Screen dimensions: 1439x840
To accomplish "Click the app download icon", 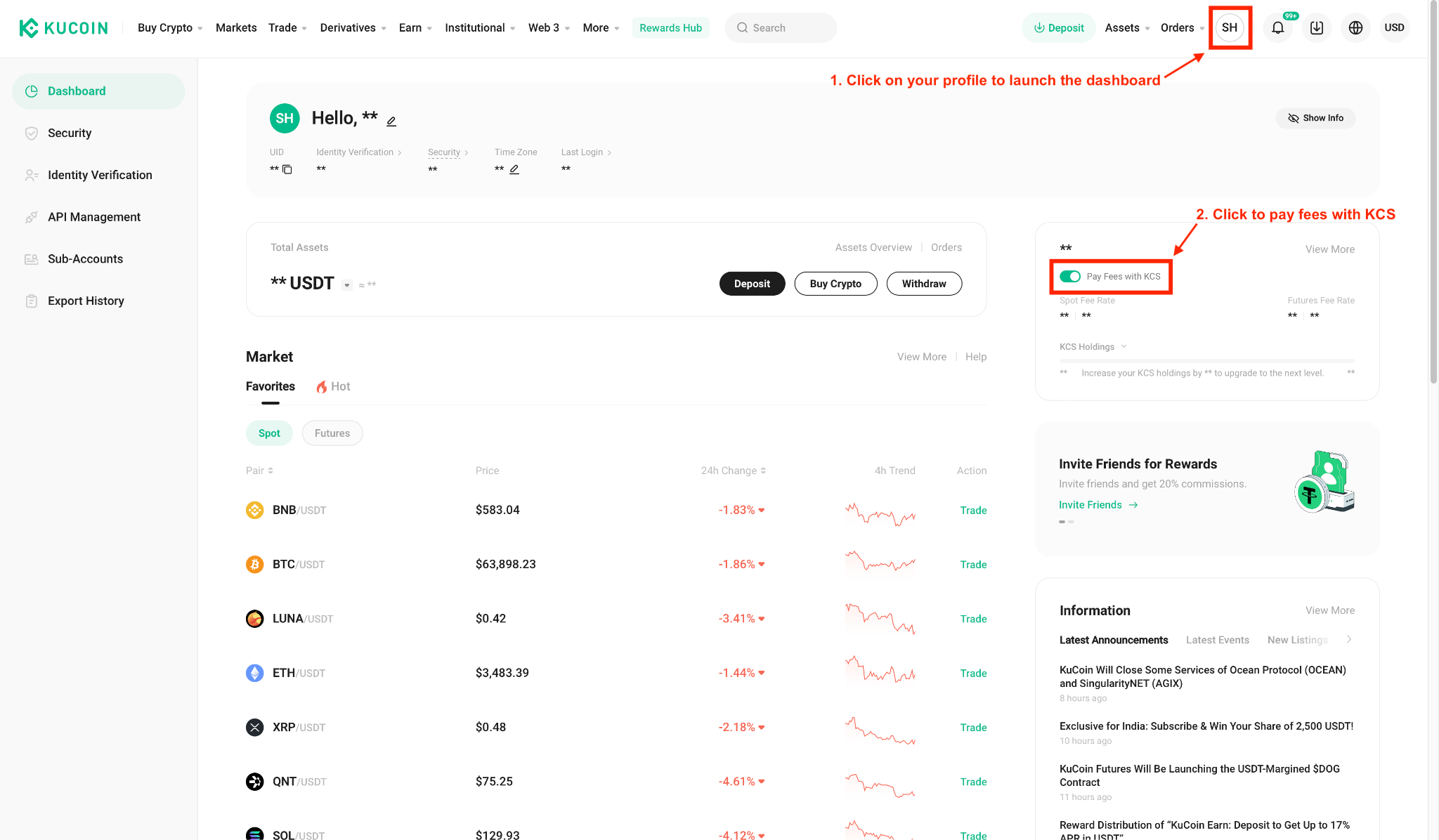I will (1317, 28).
